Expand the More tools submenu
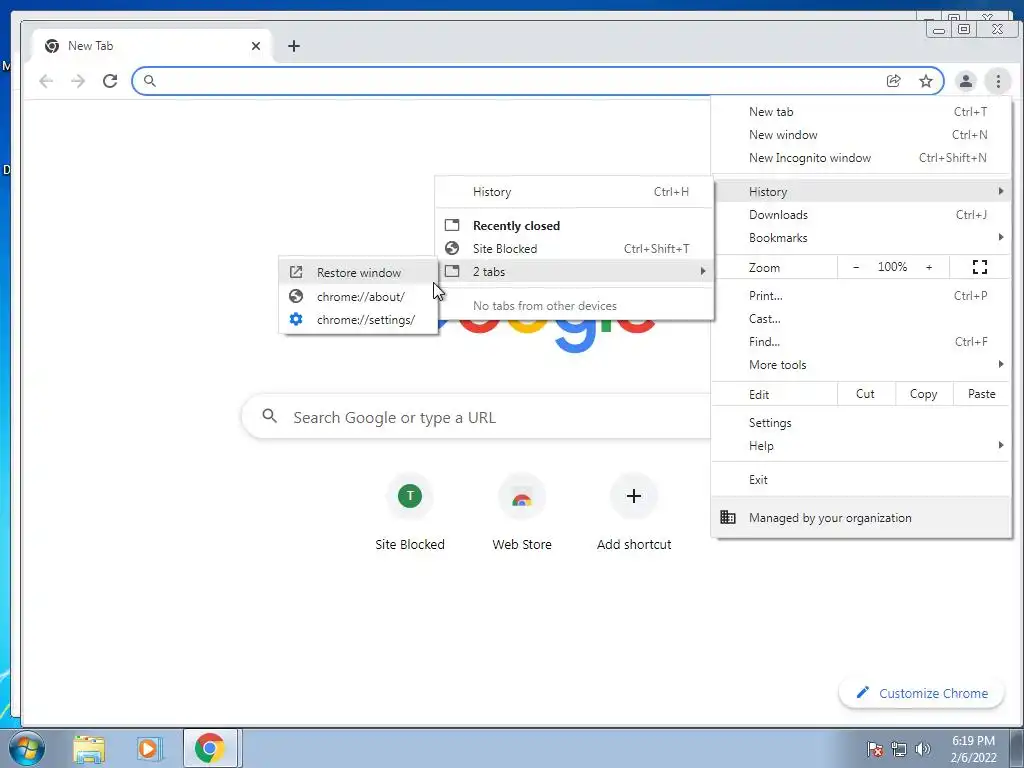Viewport: 1024px width, 768px height. [861, 364]
